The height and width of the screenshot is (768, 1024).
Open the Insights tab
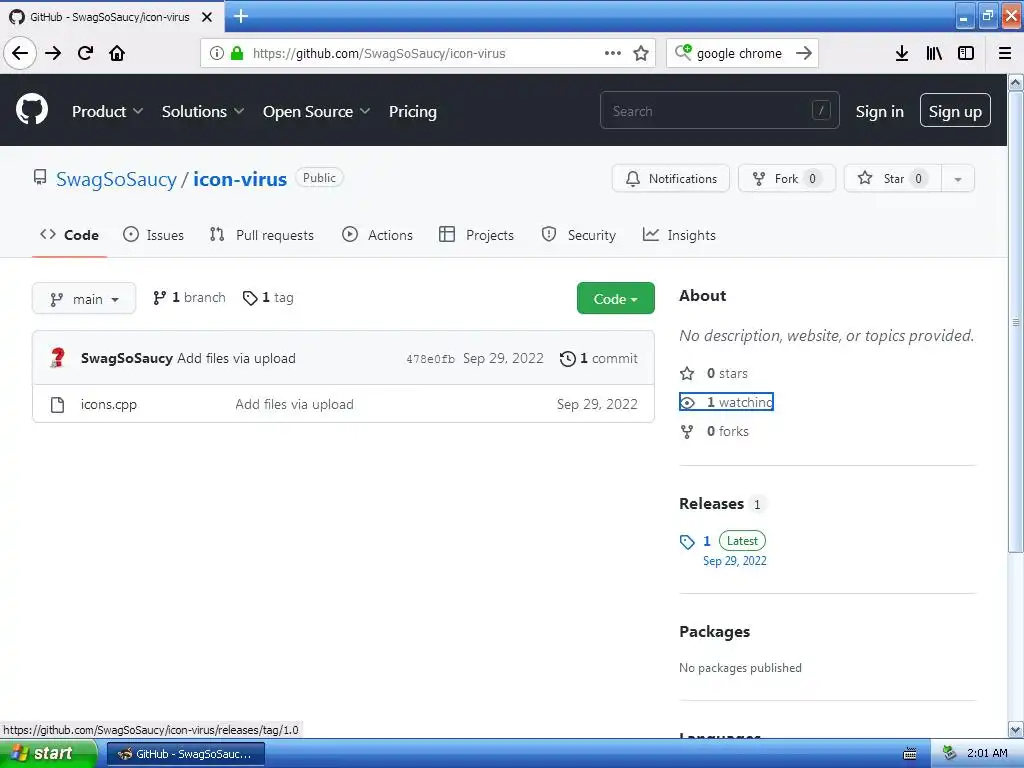point(679,235)
